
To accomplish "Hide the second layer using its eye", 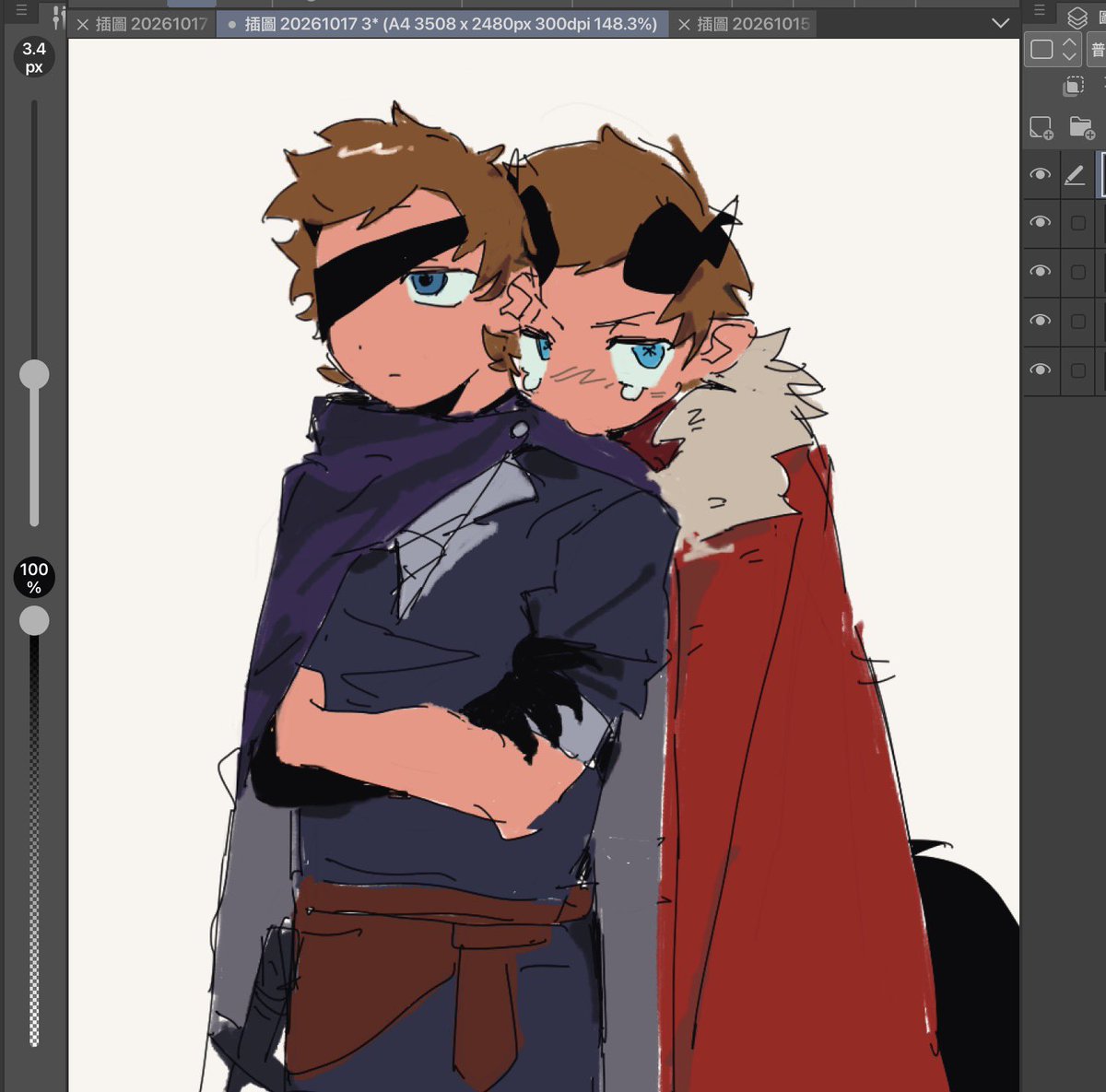I will [1041, 222].
